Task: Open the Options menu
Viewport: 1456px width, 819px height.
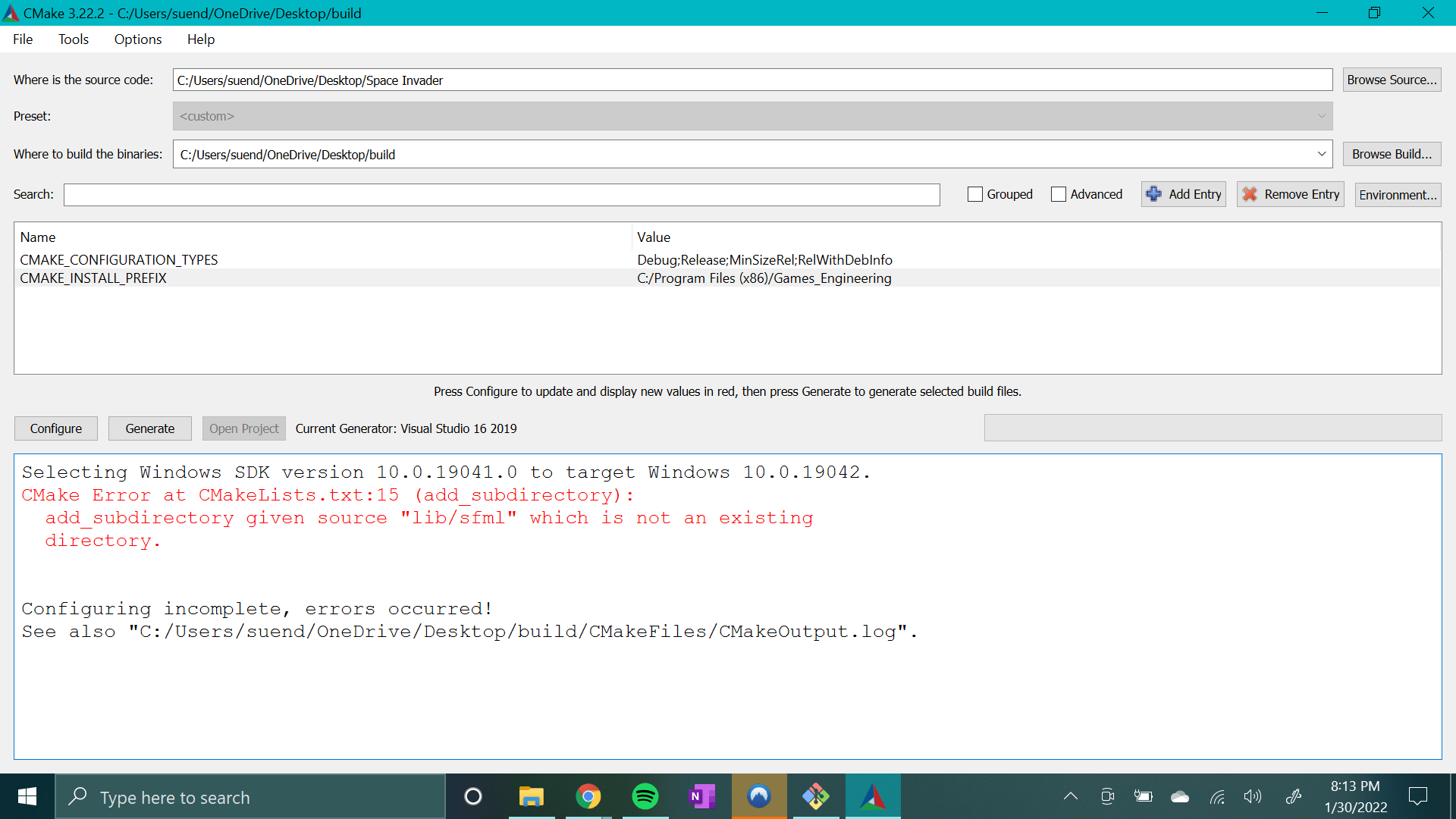Action: tap(137, 39)
